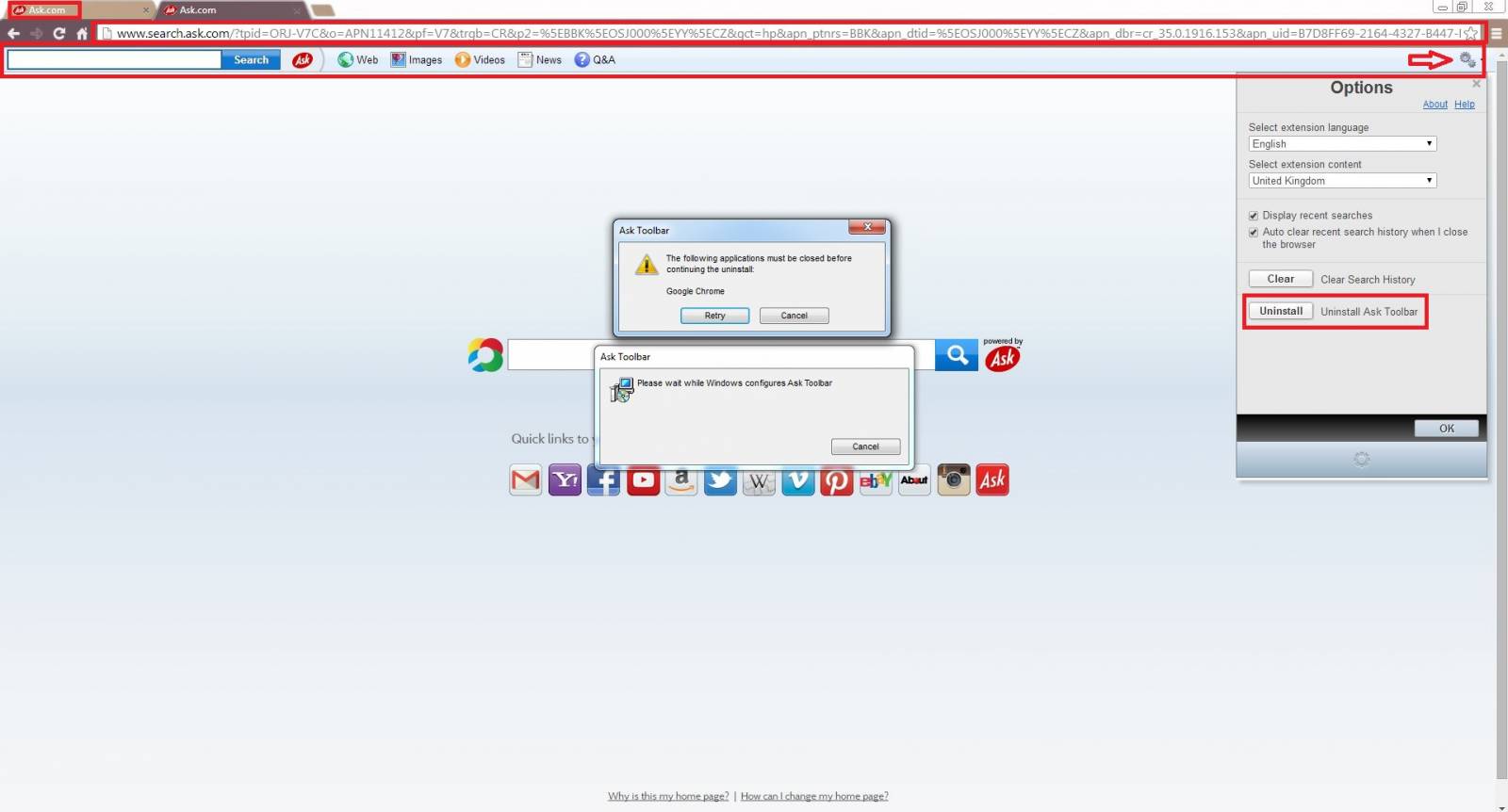Click Retry in Ask Toolbar dialog
This screenshot has height=812, width=1508.
(x=714, y=316)
